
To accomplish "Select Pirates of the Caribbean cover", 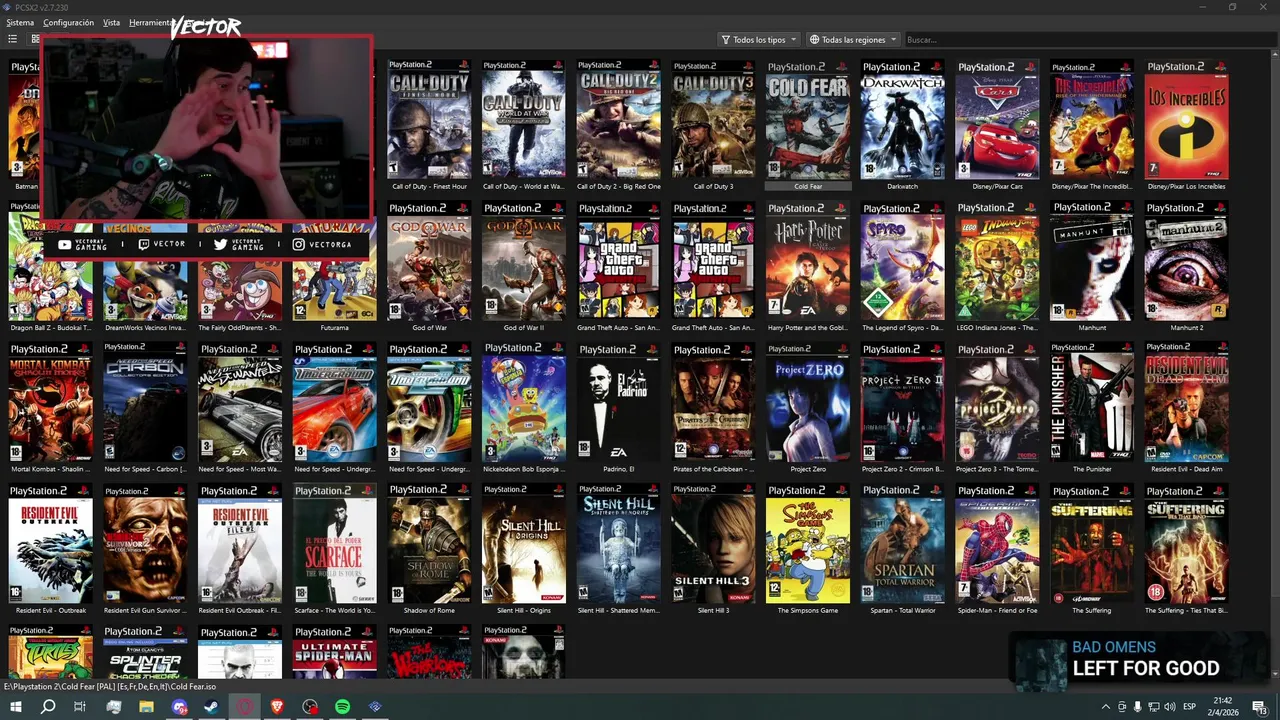I will coord(713,402).
